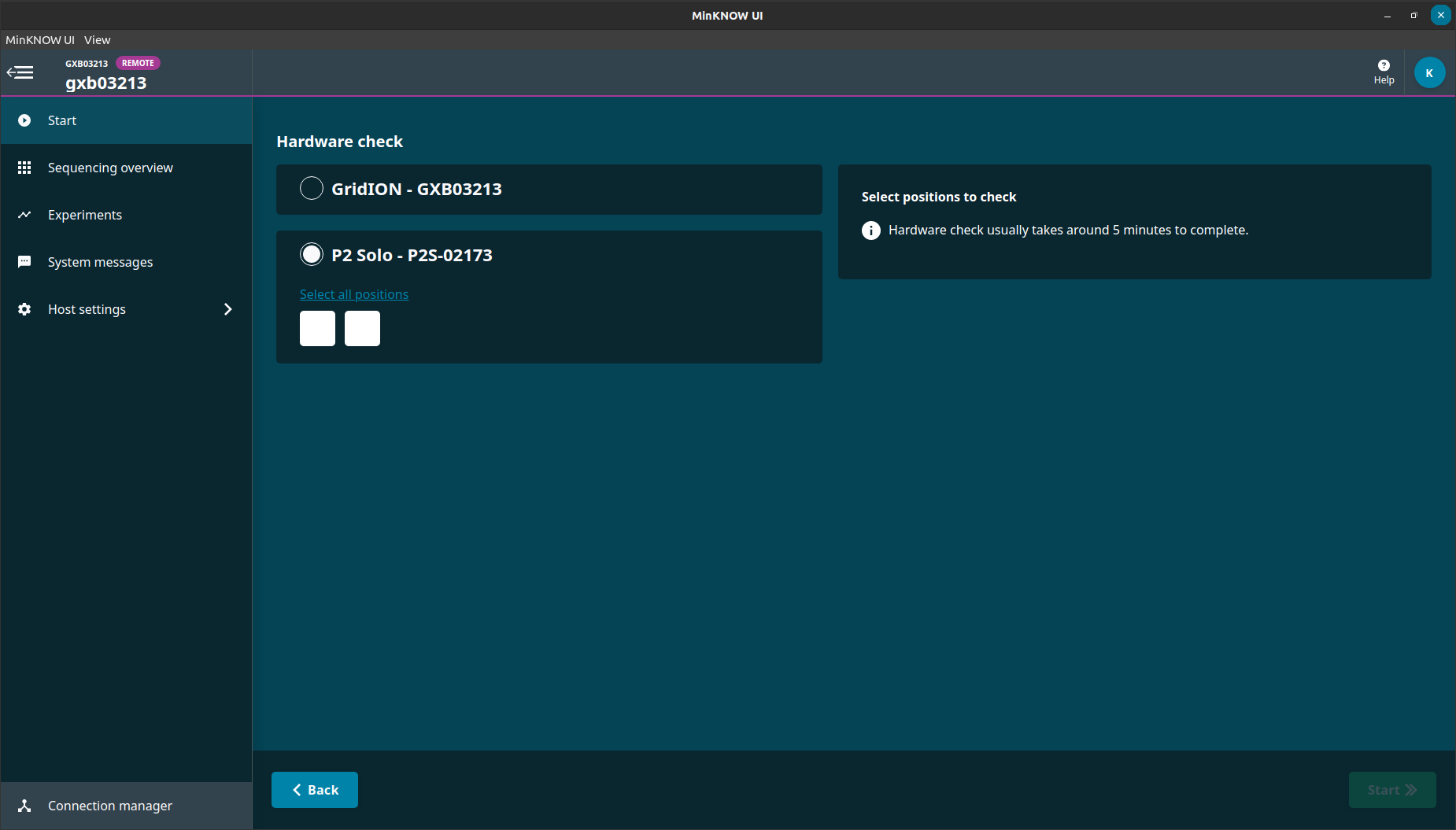The image size is (1456, 830).
Task: Close the MinKNOW UI window
Action: 1441,15
